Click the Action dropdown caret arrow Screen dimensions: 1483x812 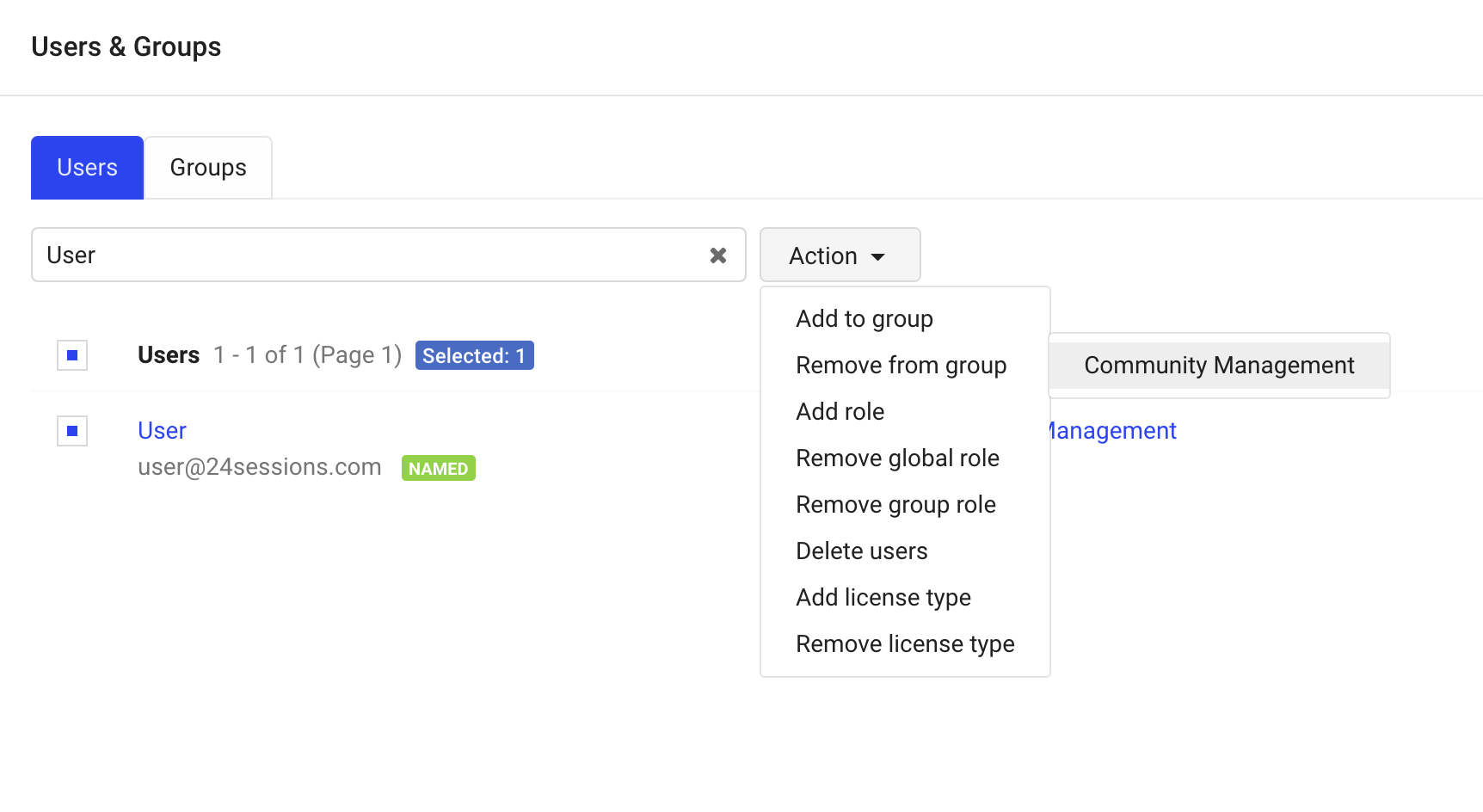tap(877, 257)
